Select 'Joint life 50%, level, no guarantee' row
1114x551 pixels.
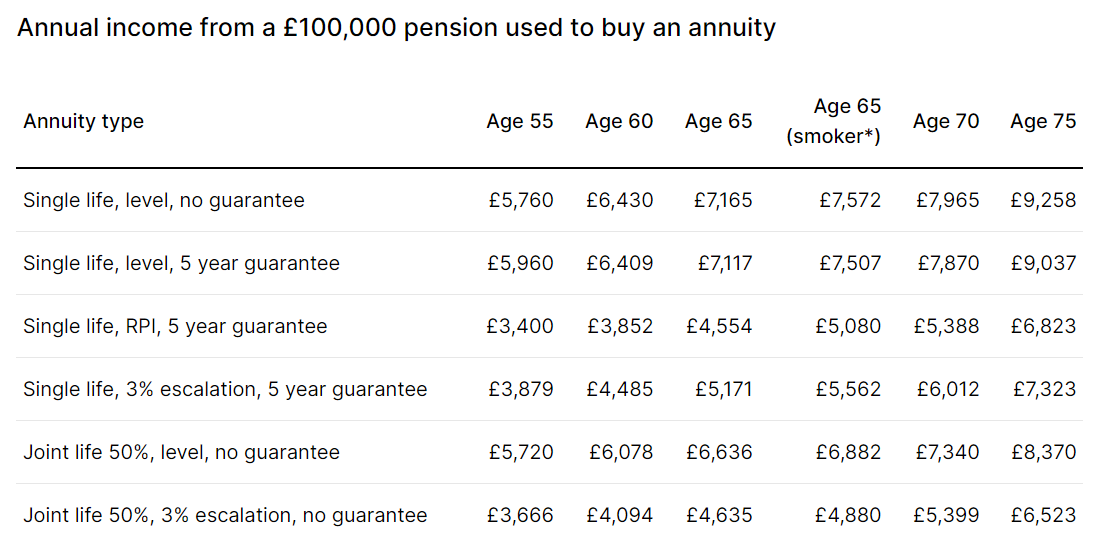pyautogui.click(x=181, y=452)
